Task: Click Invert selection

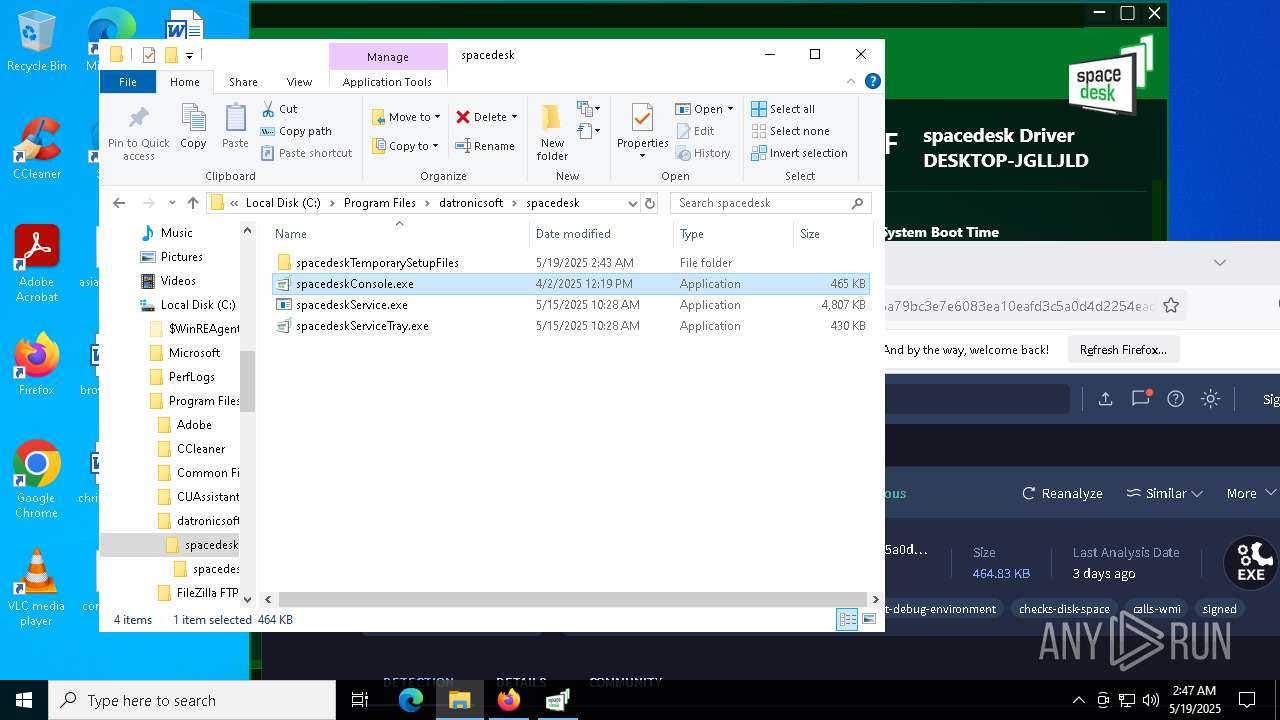Action: click(x=799, y=153)
